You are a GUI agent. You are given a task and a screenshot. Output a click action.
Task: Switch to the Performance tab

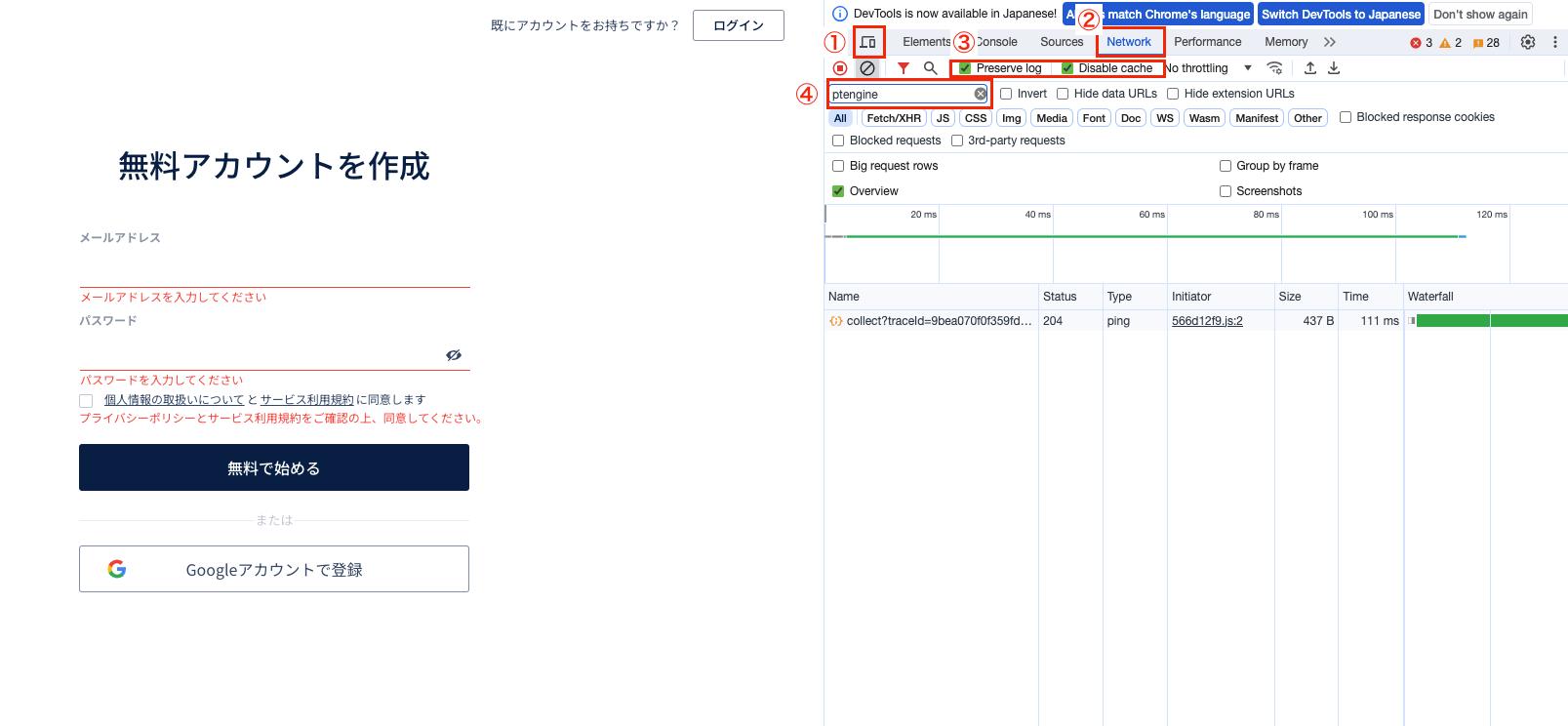coord(1207,42)
